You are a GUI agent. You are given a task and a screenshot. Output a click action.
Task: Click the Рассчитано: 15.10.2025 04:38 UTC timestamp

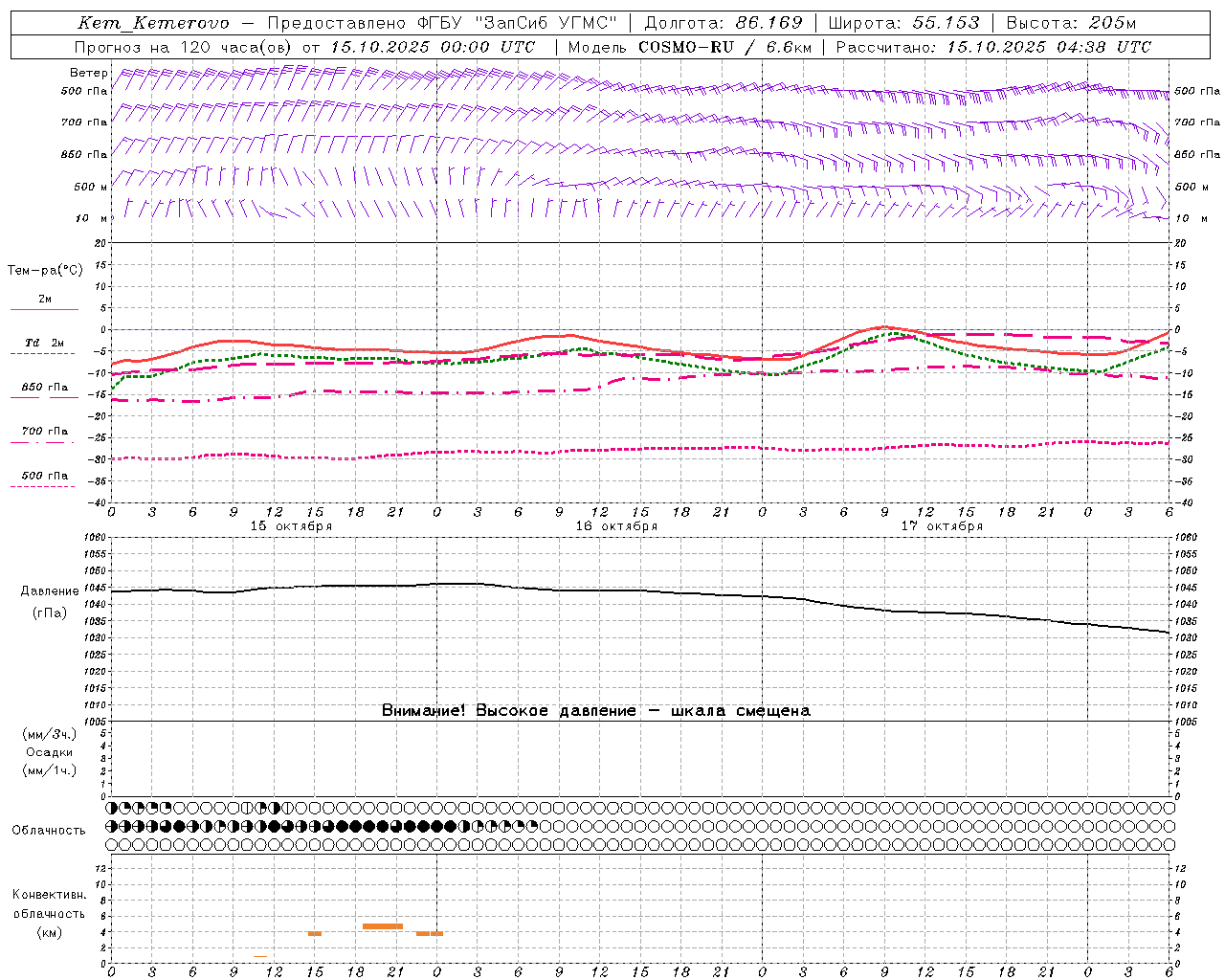(x=993, y=47)
